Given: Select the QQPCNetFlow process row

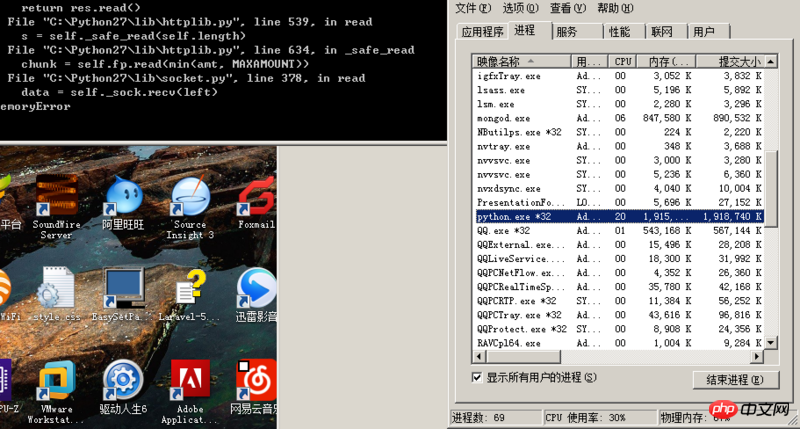Looking at the screenshot, I should [x=619, y=273].
